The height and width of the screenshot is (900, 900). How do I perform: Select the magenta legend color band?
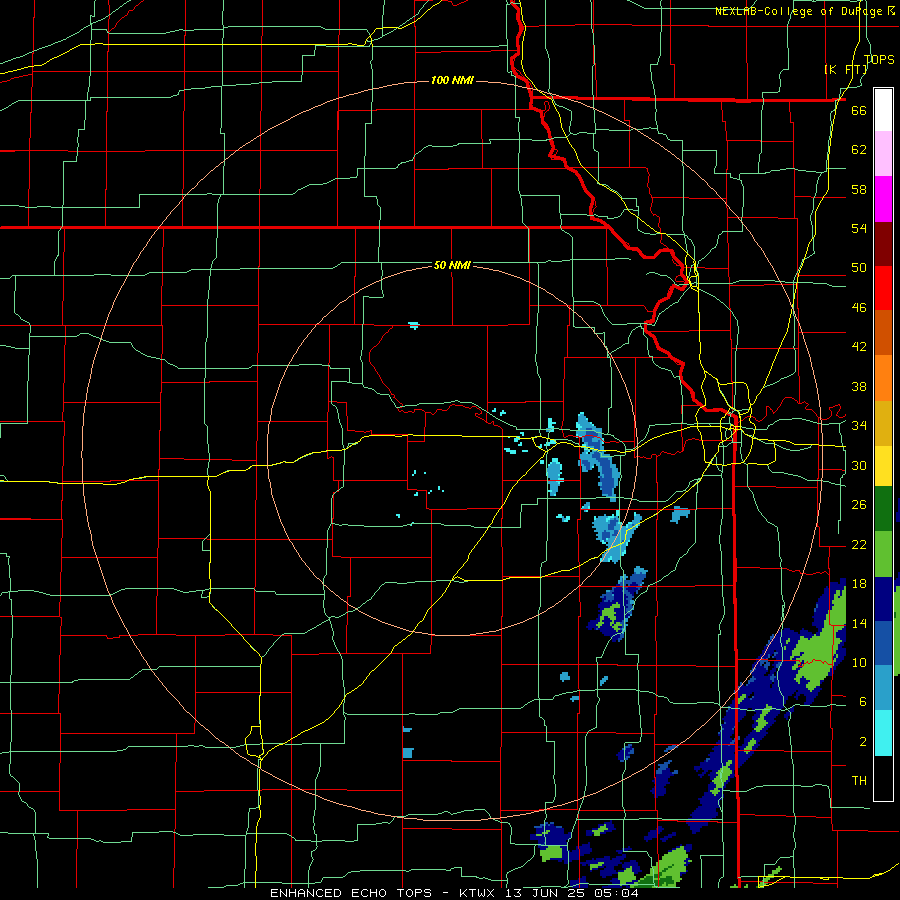pyautogui.click(x=883, y=199)
